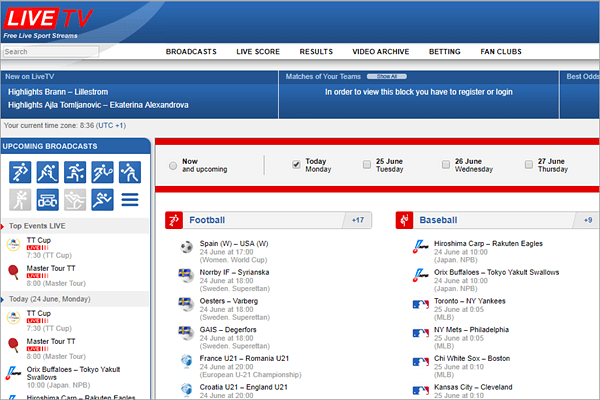Uncheck the Today Monday checkbox

(296, 164)
